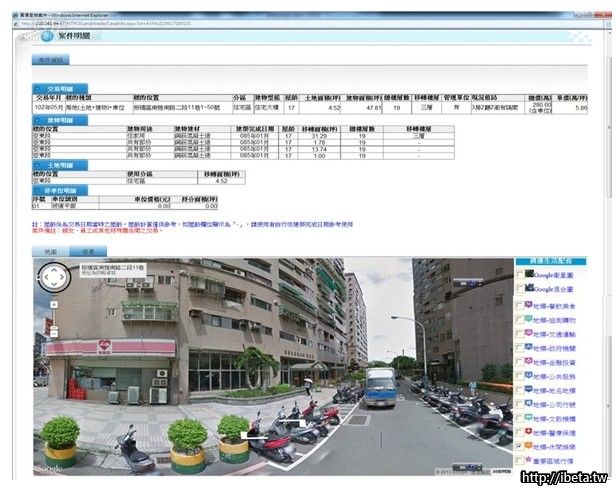Uncheck the 地標-休閒娛樂 checkbox
This screenshot has height=491, width=616.
tap(519, 446)
